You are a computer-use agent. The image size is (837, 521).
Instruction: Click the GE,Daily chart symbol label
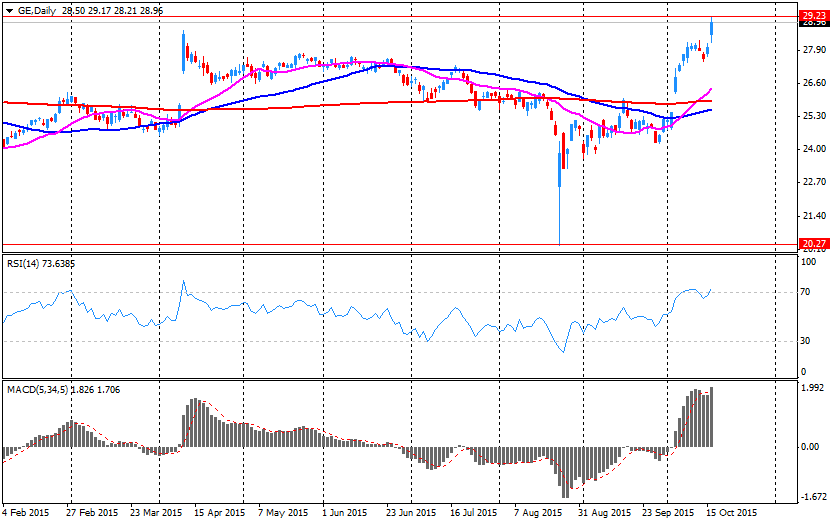pyautogui.click(x=37, y=11)
